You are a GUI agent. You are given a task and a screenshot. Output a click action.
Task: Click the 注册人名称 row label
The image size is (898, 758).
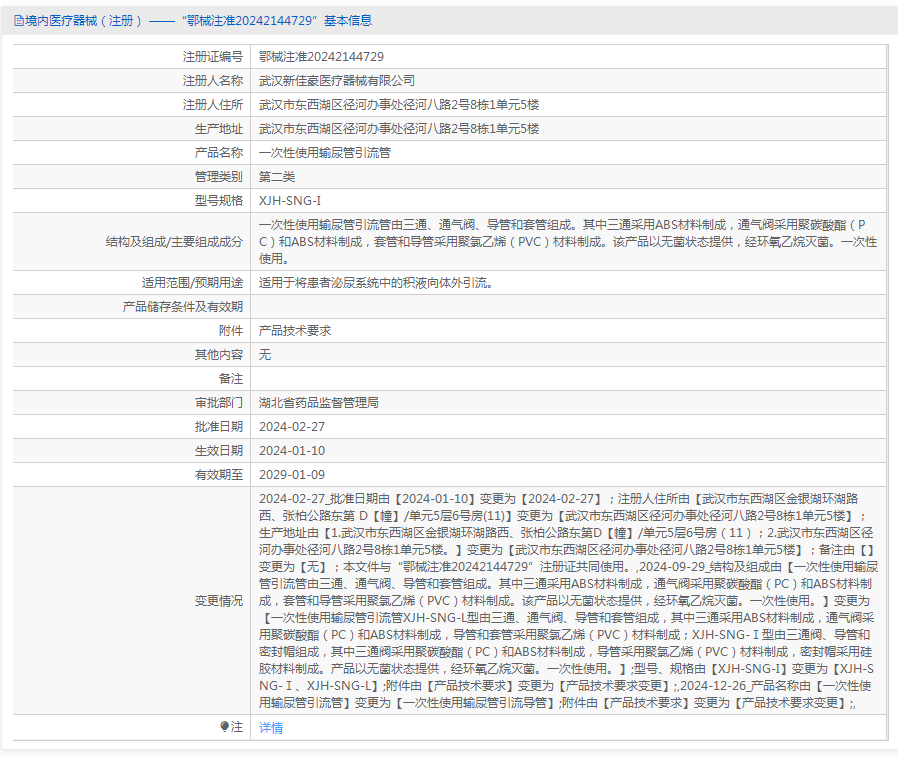(212, 81)
